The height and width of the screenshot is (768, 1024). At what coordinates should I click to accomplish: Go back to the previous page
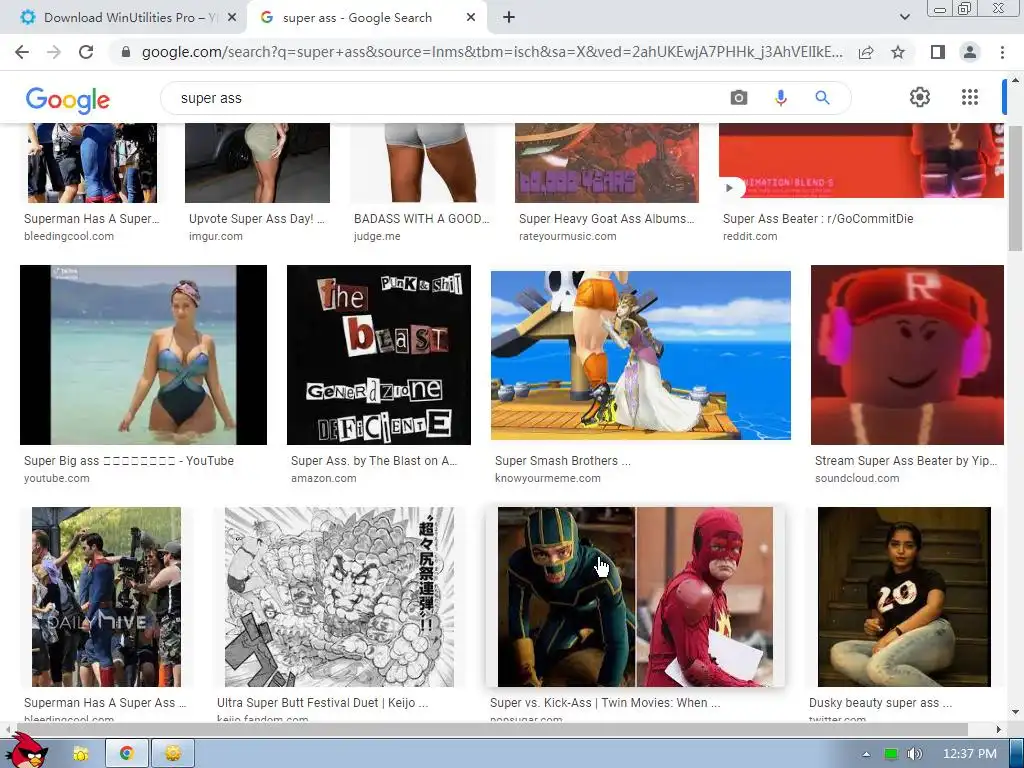click(22, 52)
